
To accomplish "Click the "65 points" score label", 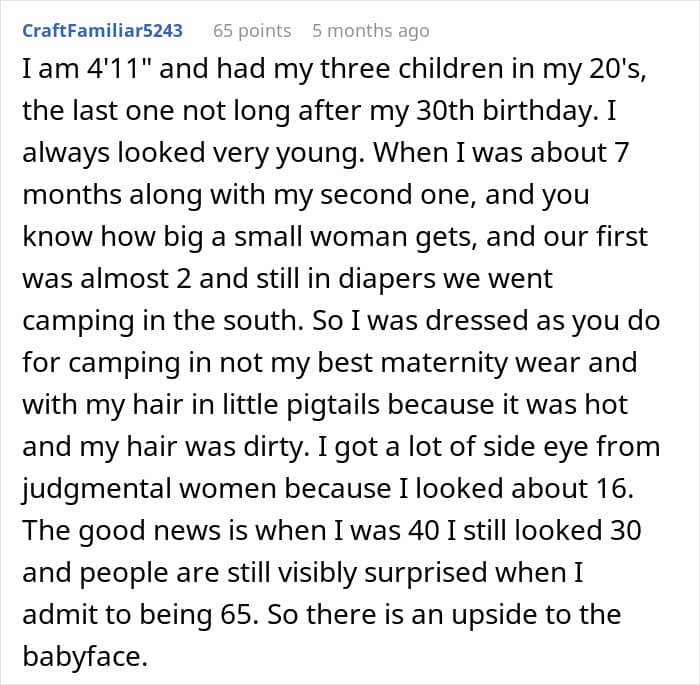I will pyautogui.click(x=252, y=31).
